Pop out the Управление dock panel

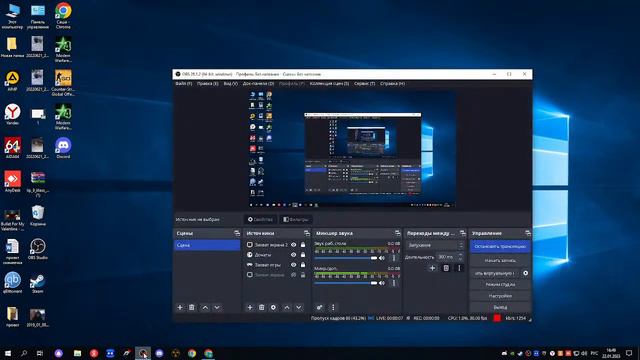click(x=528, y=233)
